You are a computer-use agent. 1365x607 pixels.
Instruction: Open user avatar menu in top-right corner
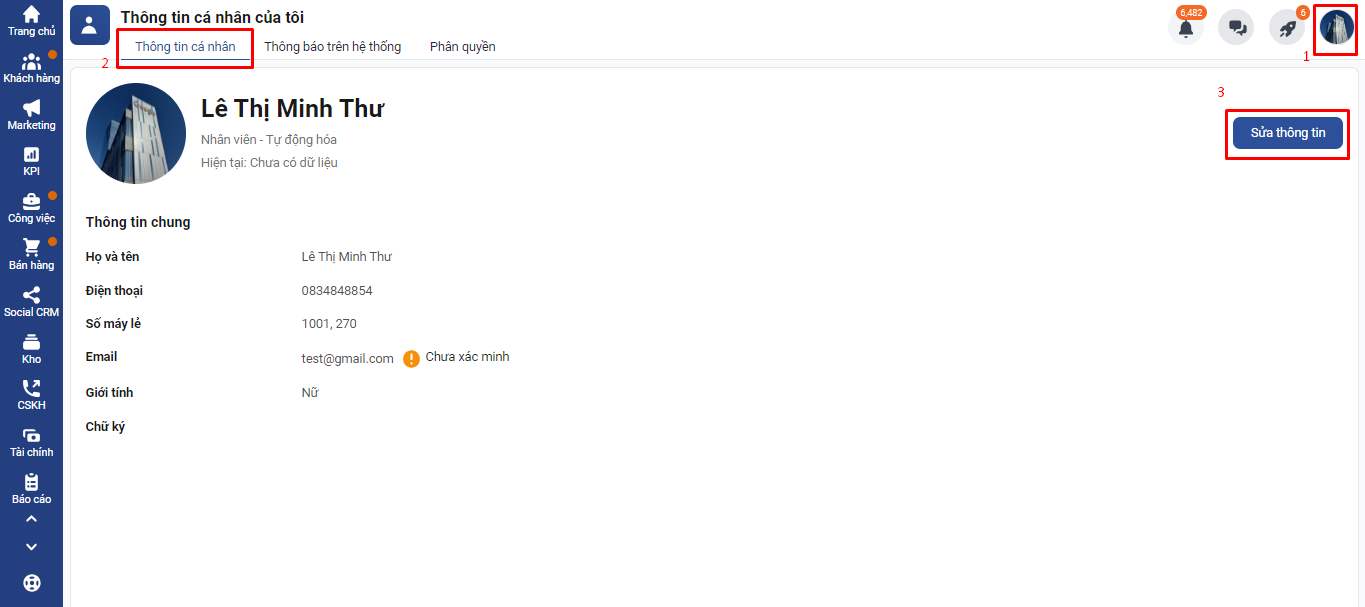[1336, 28]
